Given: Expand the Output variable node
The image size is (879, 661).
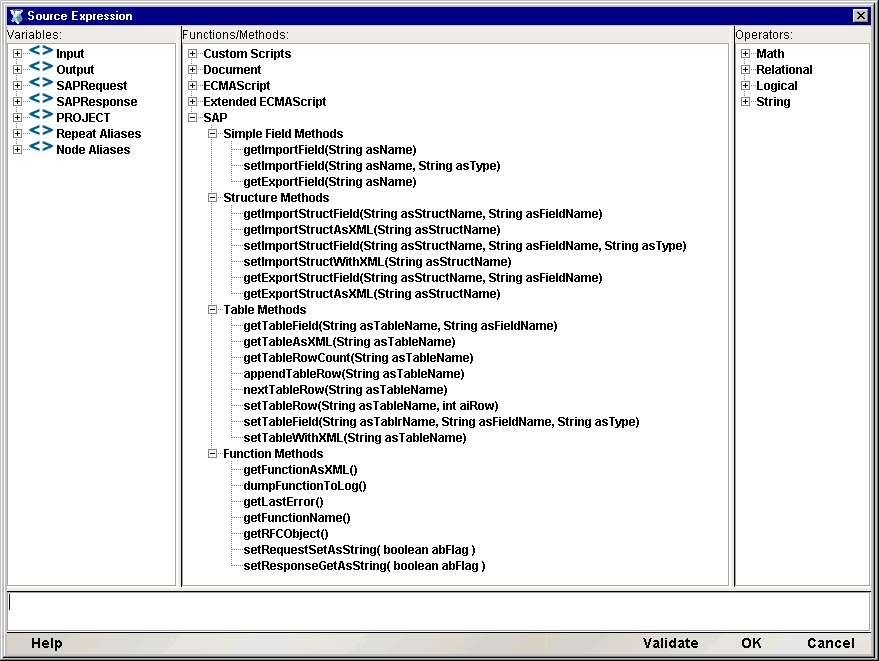Looking at the screenshot, I should pyautogui.click(x=17, y=70).
